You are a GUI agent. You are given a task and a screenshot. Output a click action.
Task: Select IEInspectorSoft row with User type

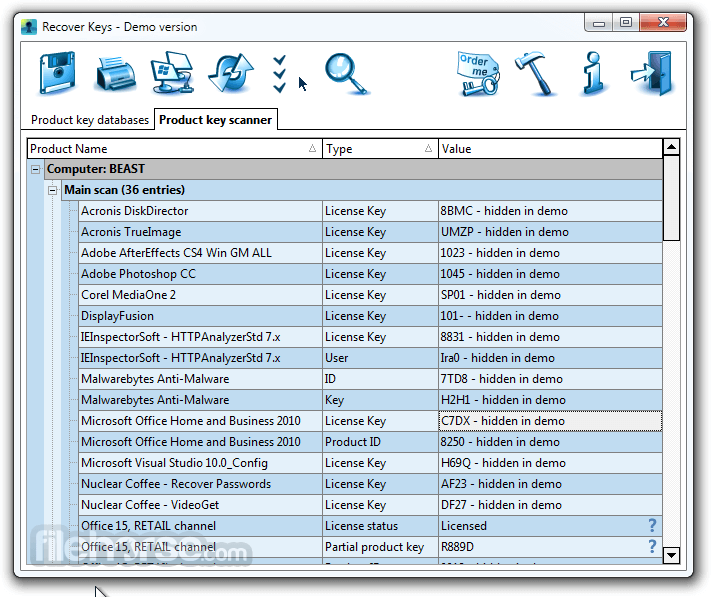(371, 358)
